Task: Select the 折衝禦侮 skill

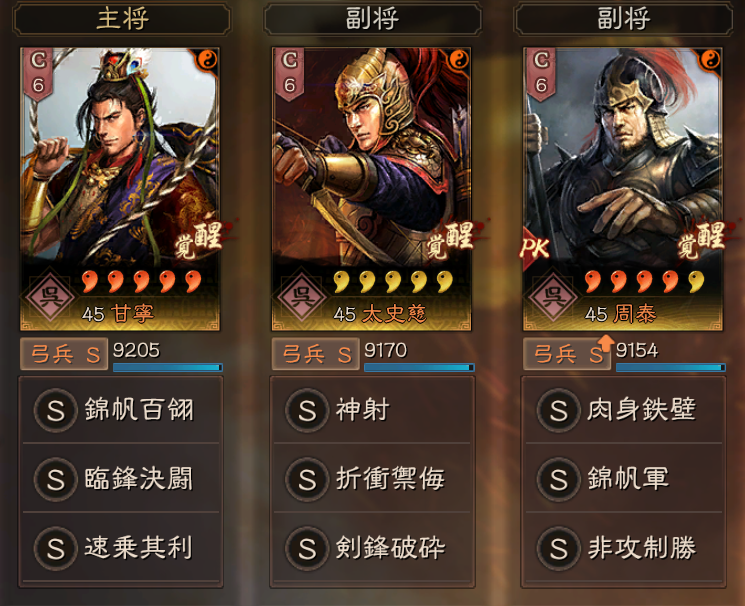Action: [x=372, y=479]
